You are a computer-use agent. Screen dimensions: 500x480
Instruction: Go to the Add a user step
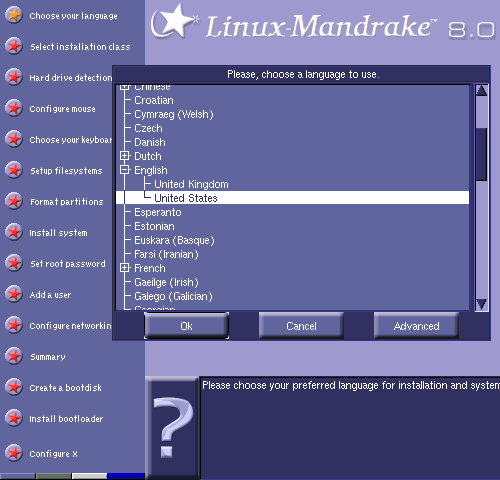50,295
